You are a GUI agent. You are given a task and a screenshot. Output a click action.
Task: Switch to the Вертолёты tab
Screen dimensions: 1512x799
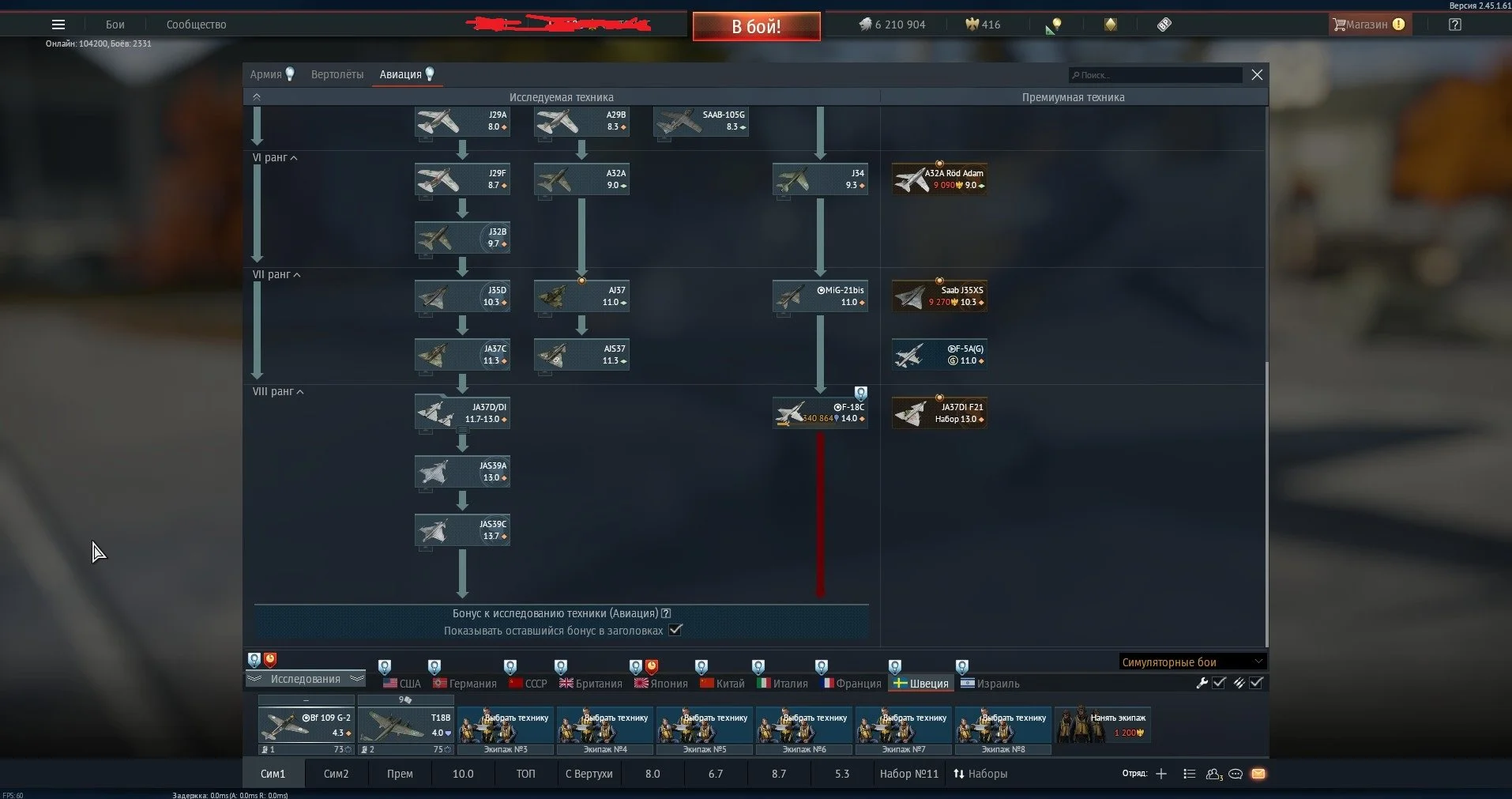pos(337,74)
